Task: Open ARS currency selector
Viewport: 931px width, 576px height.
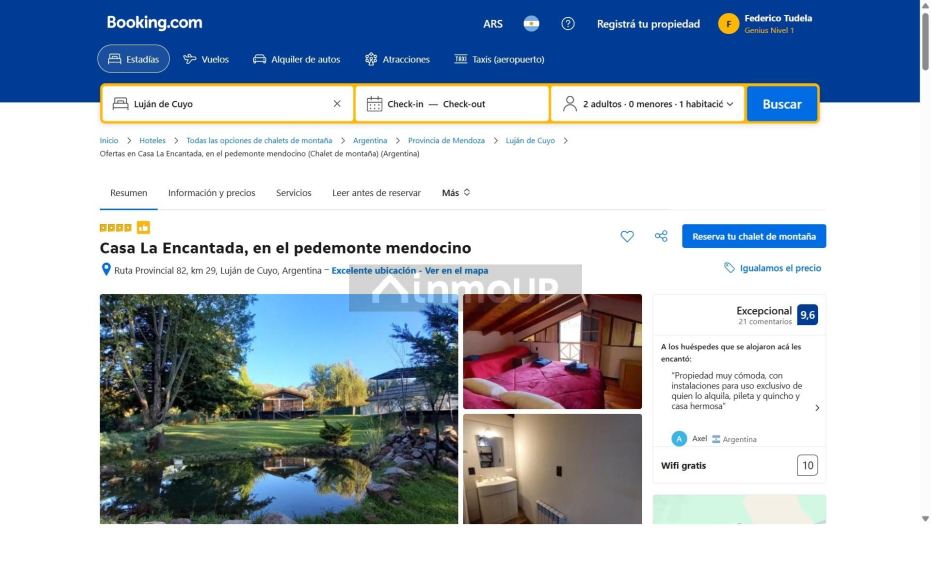Action: click(x=493, y=24)
